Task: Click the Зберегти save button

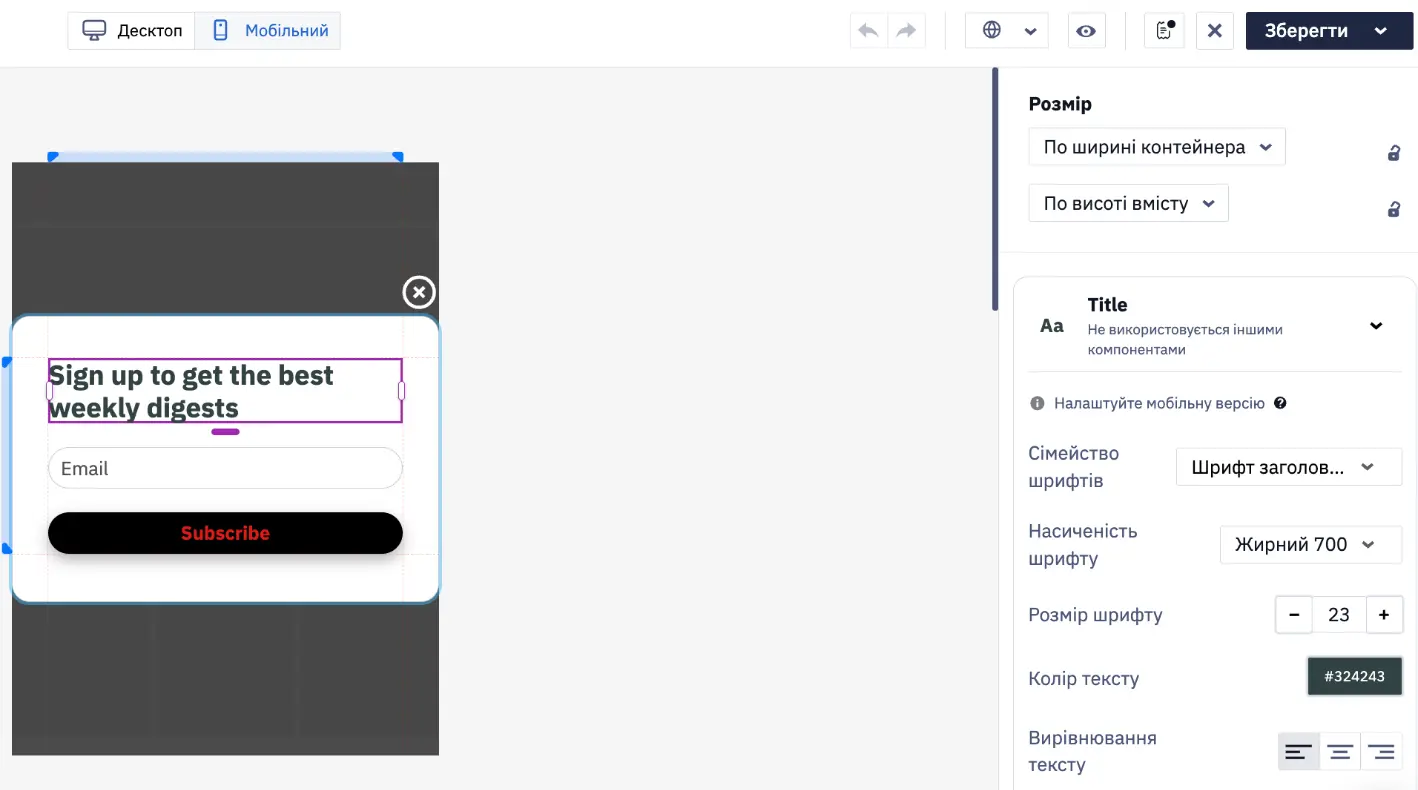Action: 1306,30
